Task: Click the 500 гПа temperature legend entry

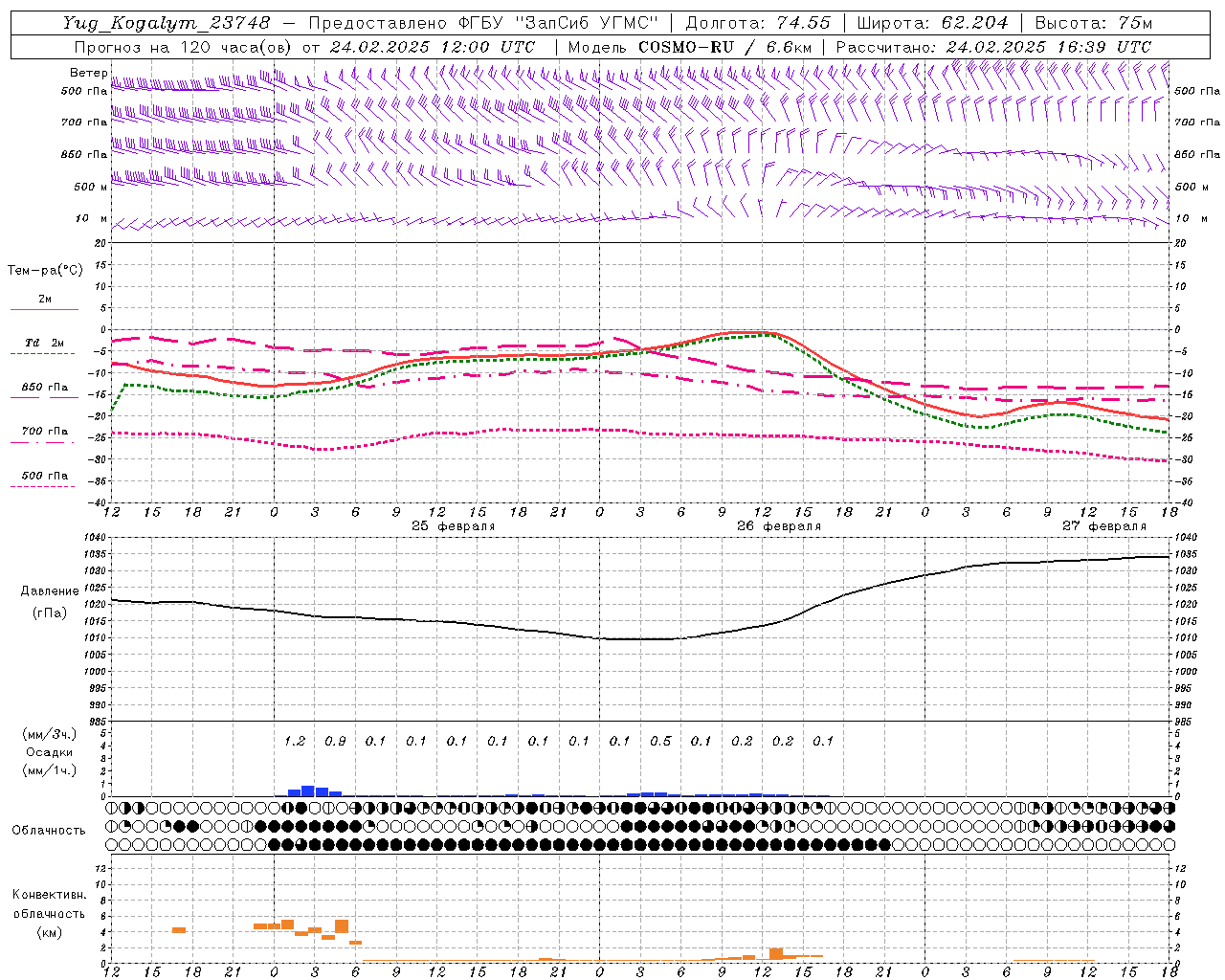Action: coord(45,476)
